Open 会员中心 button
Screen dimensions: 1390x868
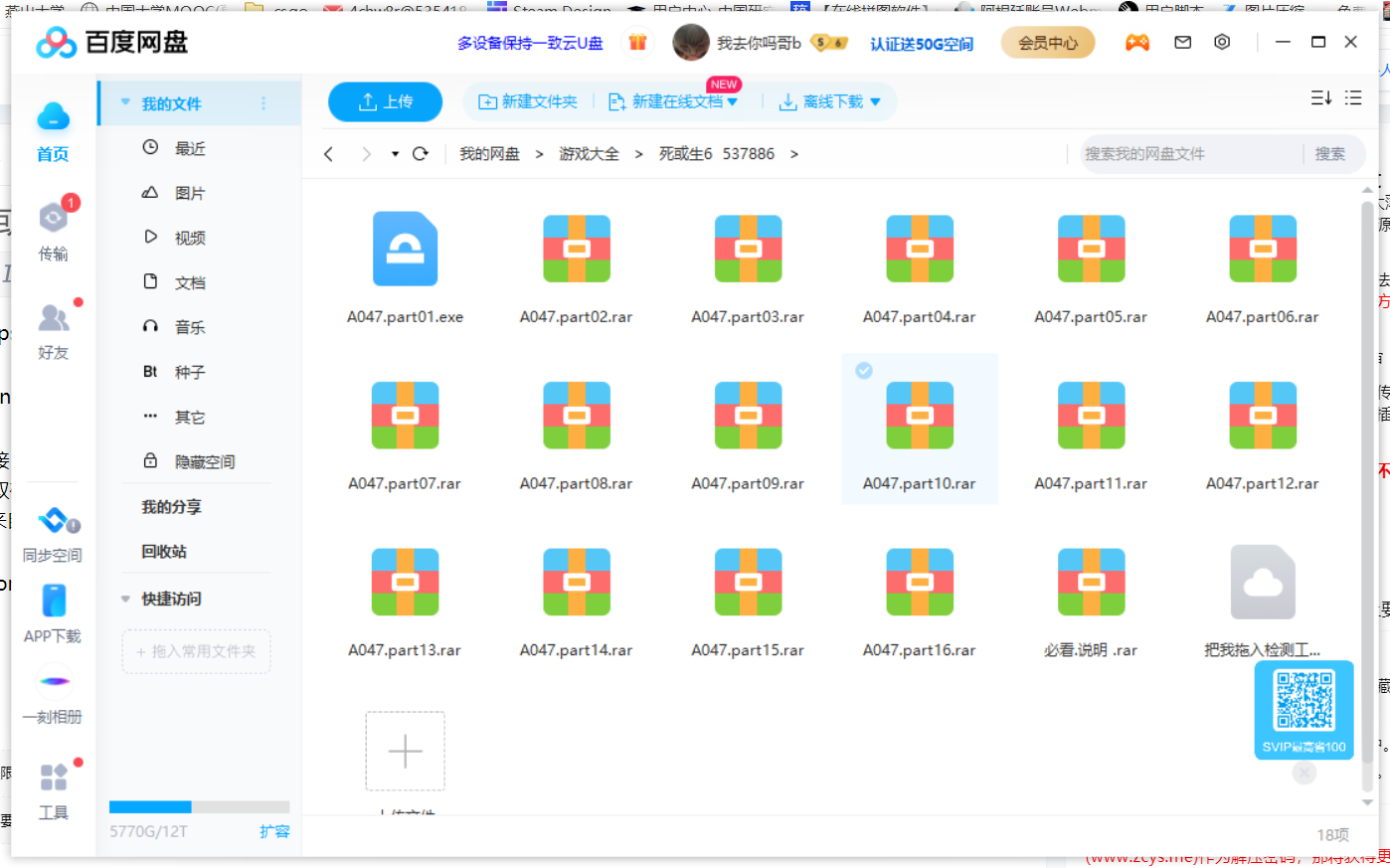pyautogui.click(x=1048, y=43)
